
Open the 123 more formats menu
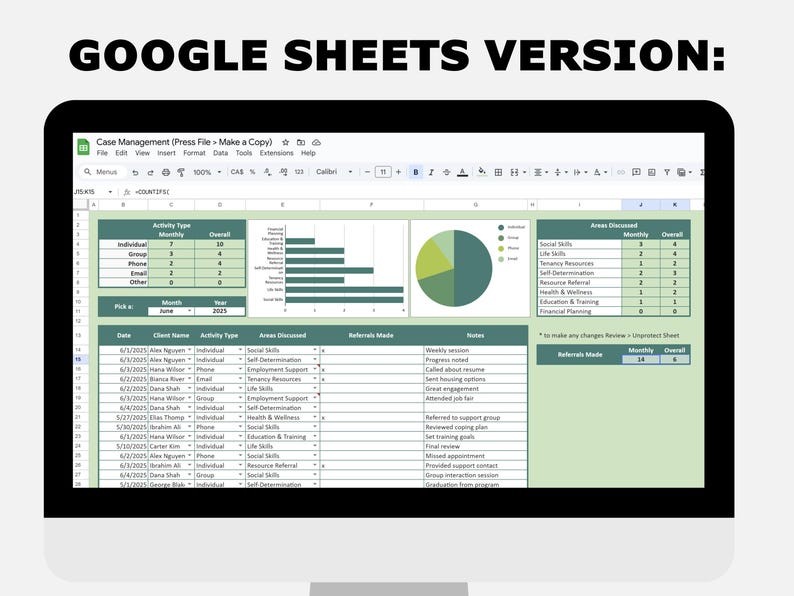299,172
